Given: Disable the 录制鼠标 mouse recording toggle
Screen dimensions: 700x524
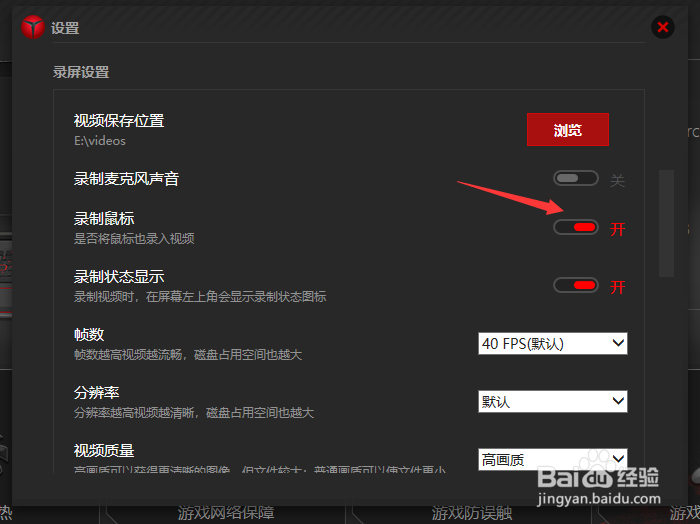Looking at the screenshot, I should tap(576, 228).
